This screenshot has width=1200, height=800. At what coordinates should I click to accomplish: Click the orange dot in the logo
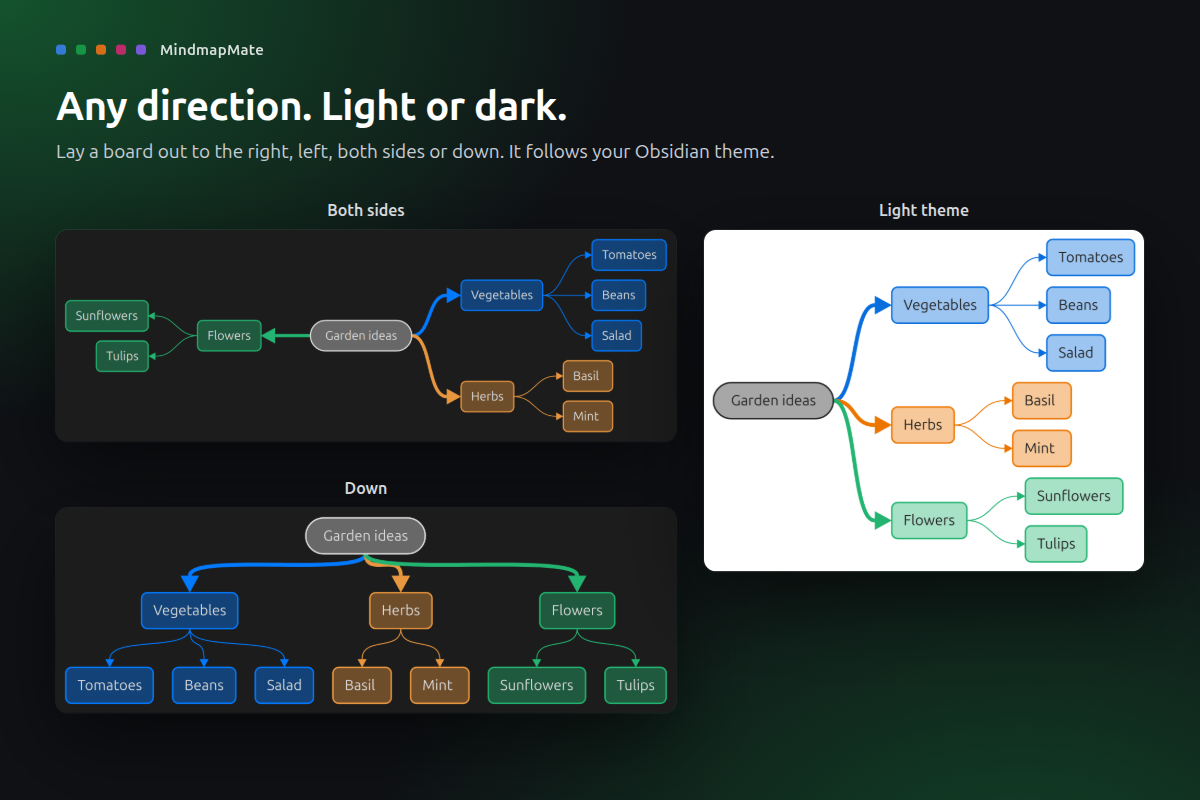tap(101, 49)
